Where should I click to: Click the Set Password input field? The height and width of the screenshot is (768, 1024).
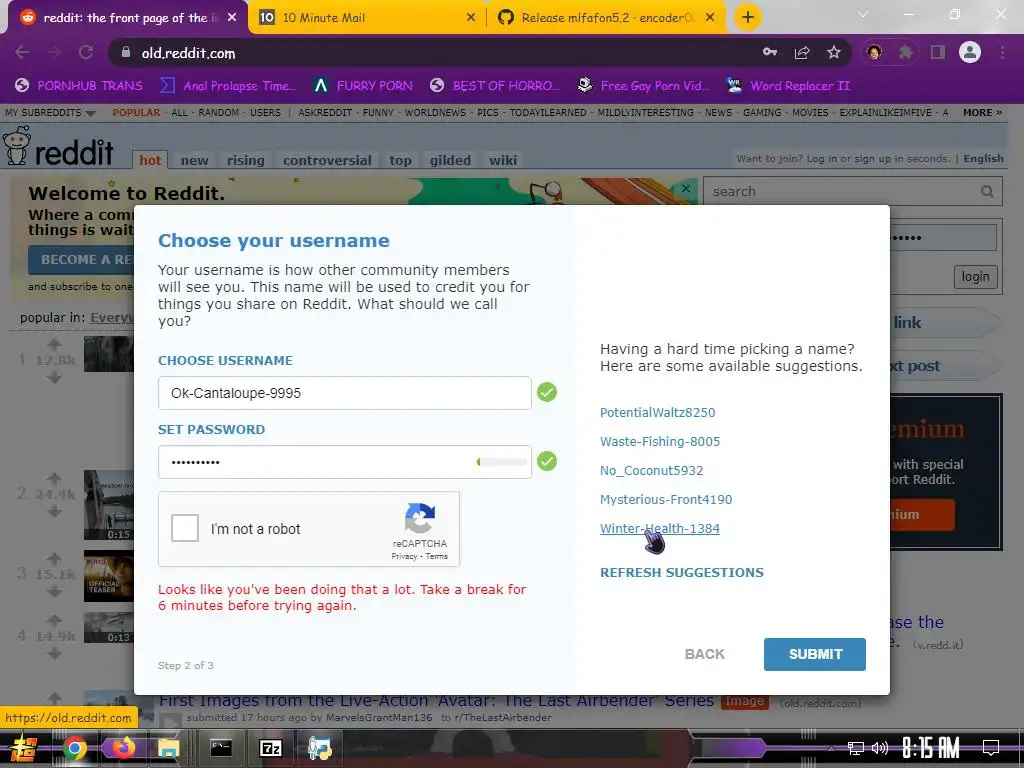click(x=344, y=462)
